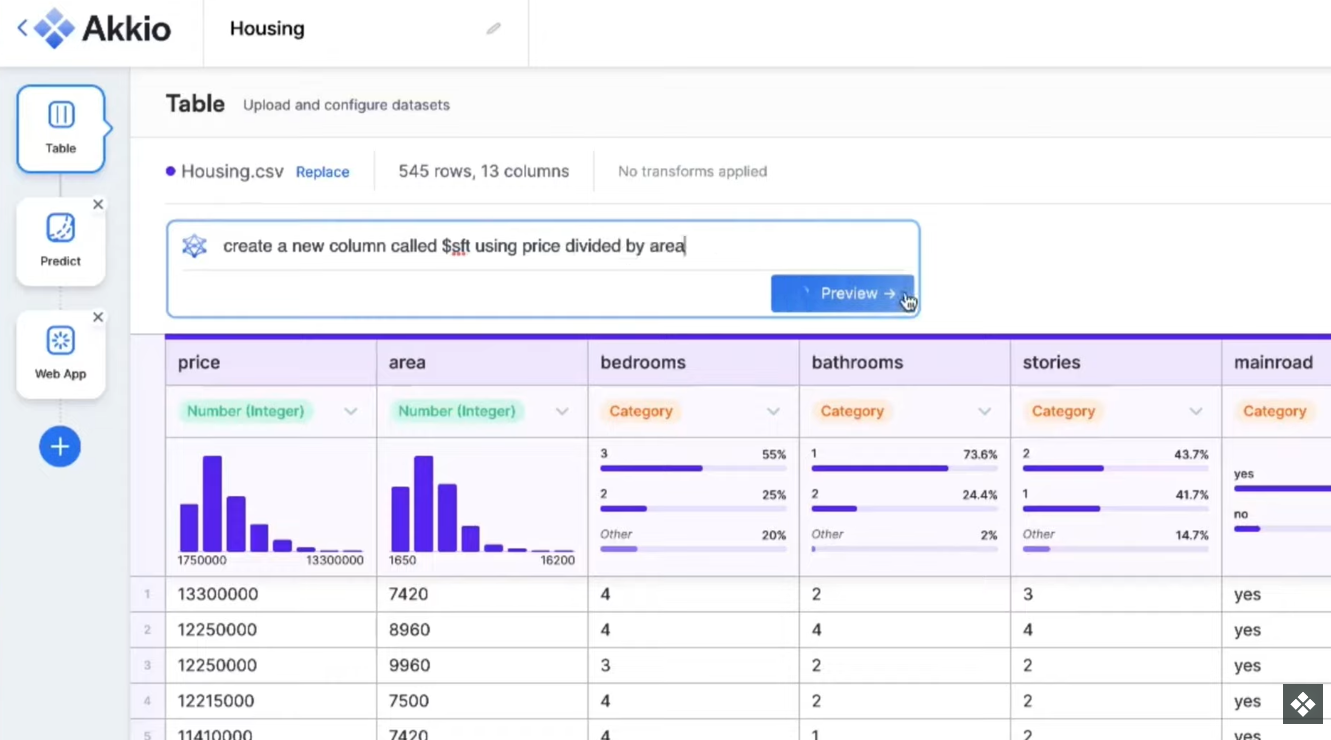Open the bedrooms Category dropdown
The height and width of the screenshot is (740, 1331).
pyautogui.click(x=772, y=411)
